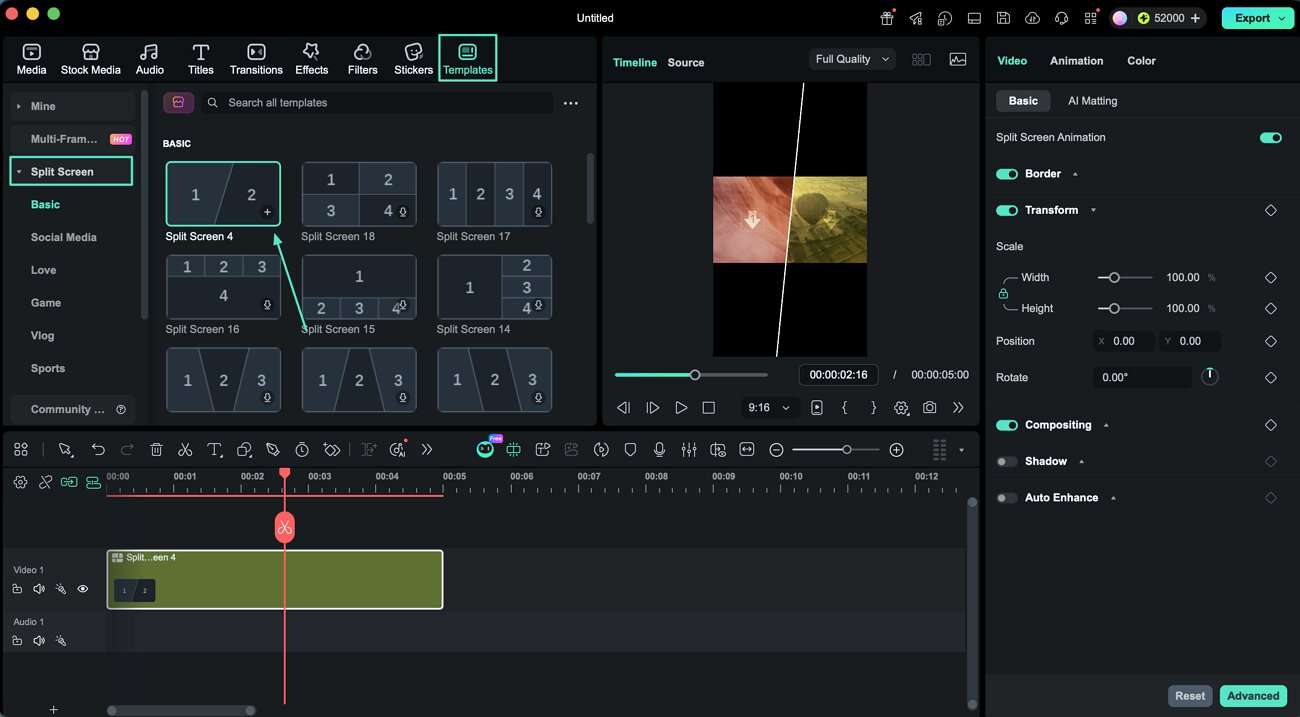Open the cloud upload icon in title bar

[1033, 18]
